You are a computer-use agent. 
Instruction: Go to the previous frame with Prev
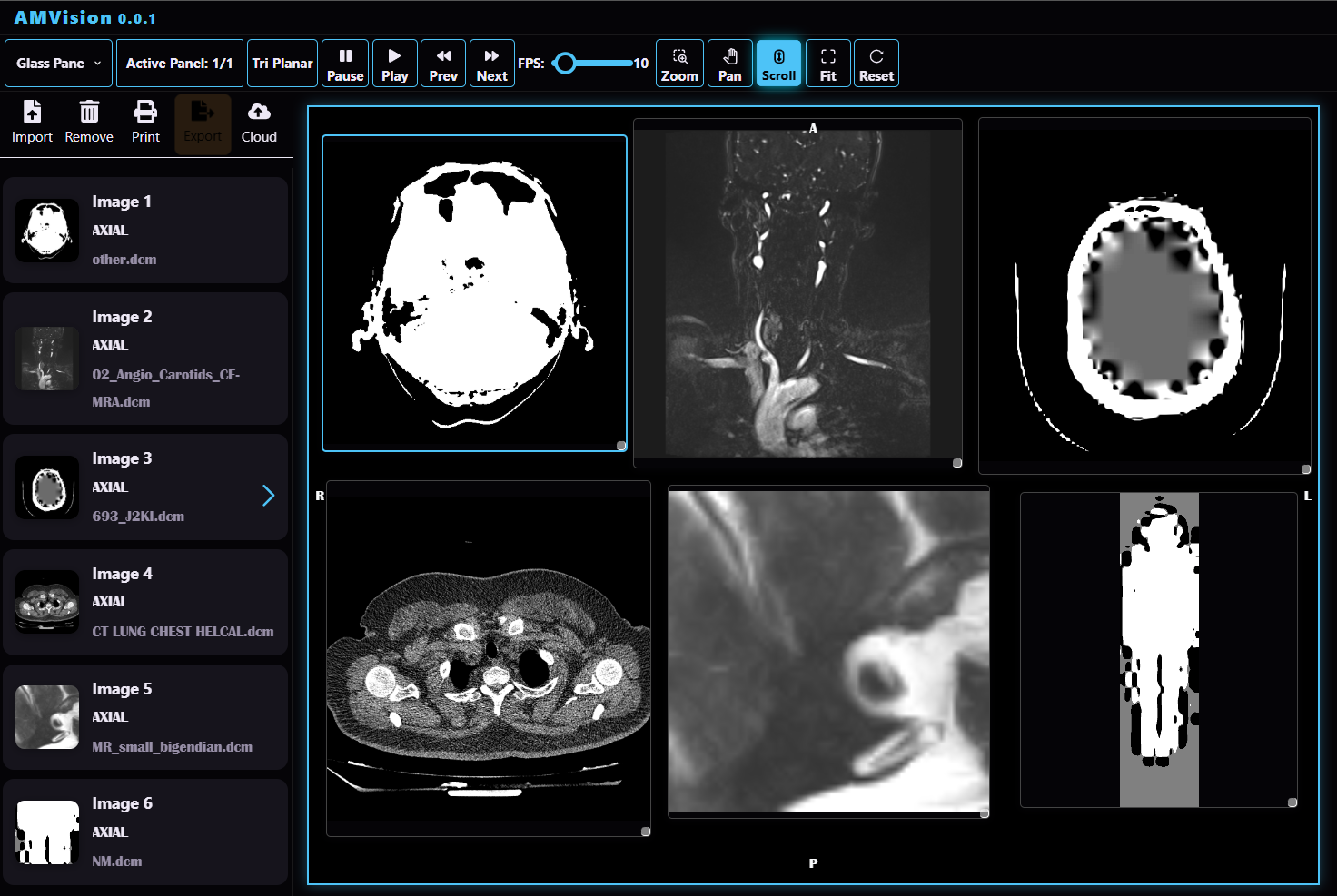tap(443, 63)
